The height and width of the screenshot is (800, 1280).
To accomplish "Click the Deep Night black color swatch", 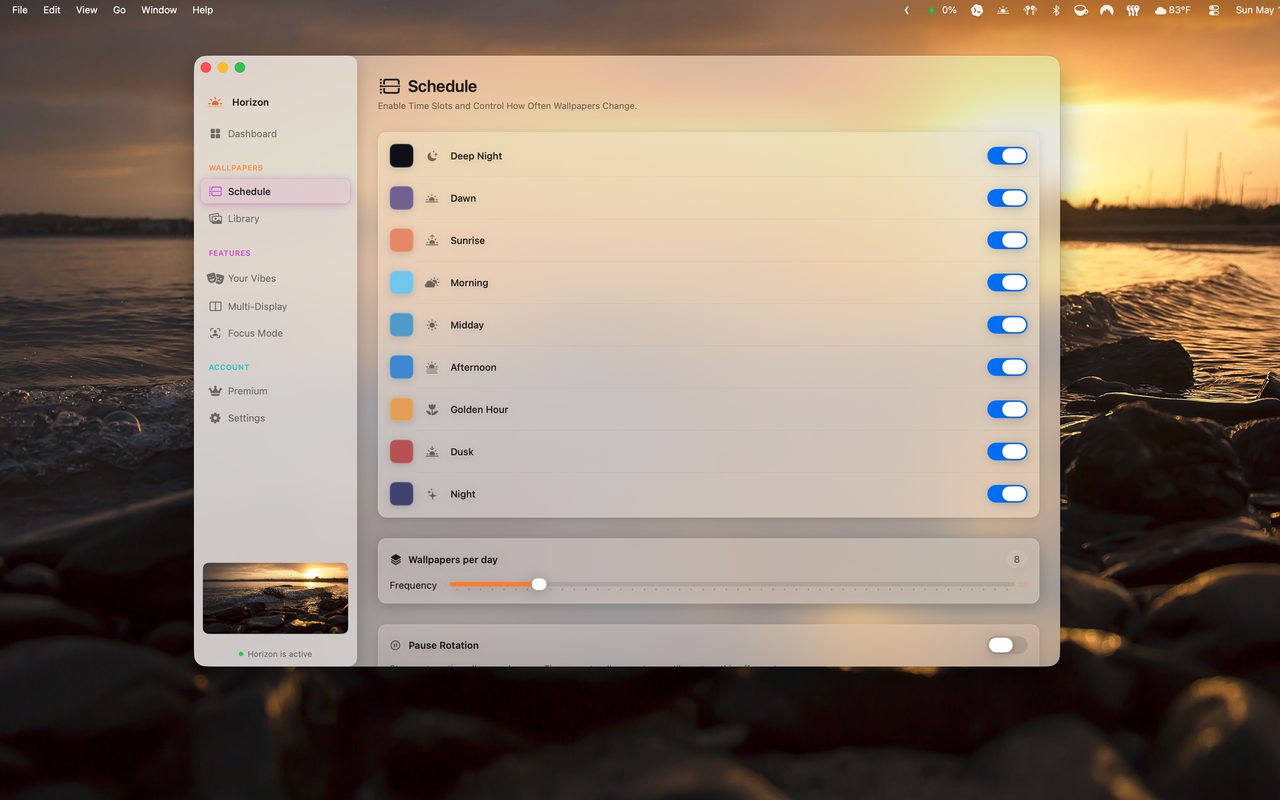I will pyautogui.click(x=401, y=156).
